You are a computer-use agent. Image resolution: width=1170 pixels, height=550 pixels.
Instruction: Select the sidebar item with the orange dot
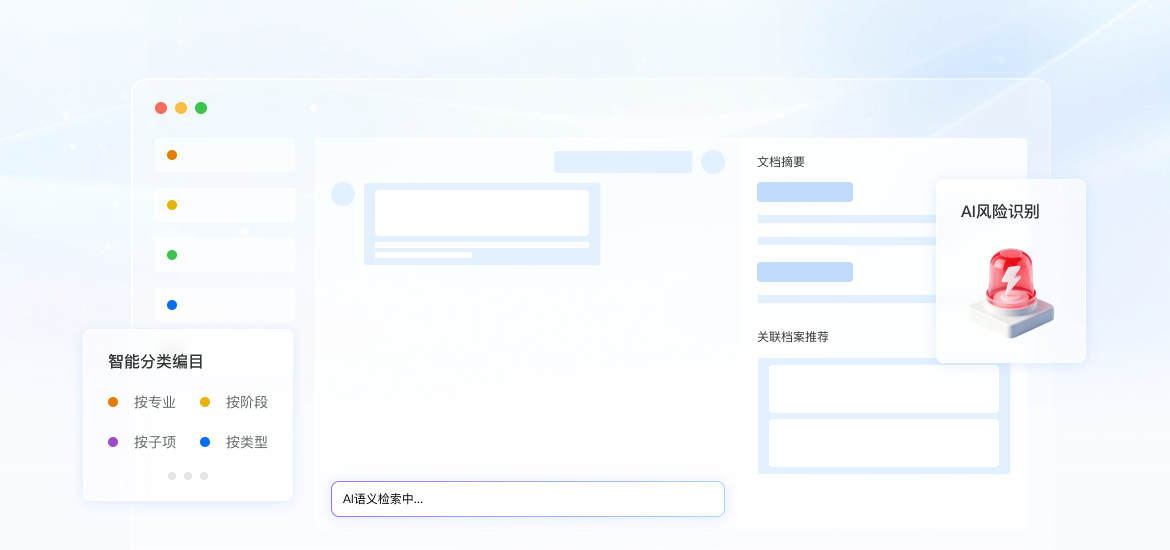[x=225, y=155]
